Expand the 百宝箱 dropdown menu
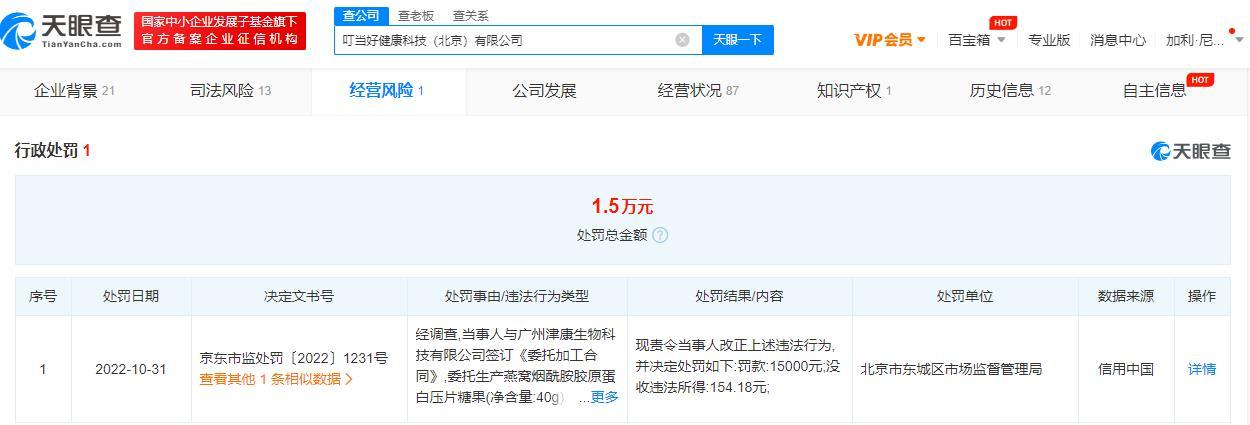Screen dimensions: 1250x425 [977, 40]
